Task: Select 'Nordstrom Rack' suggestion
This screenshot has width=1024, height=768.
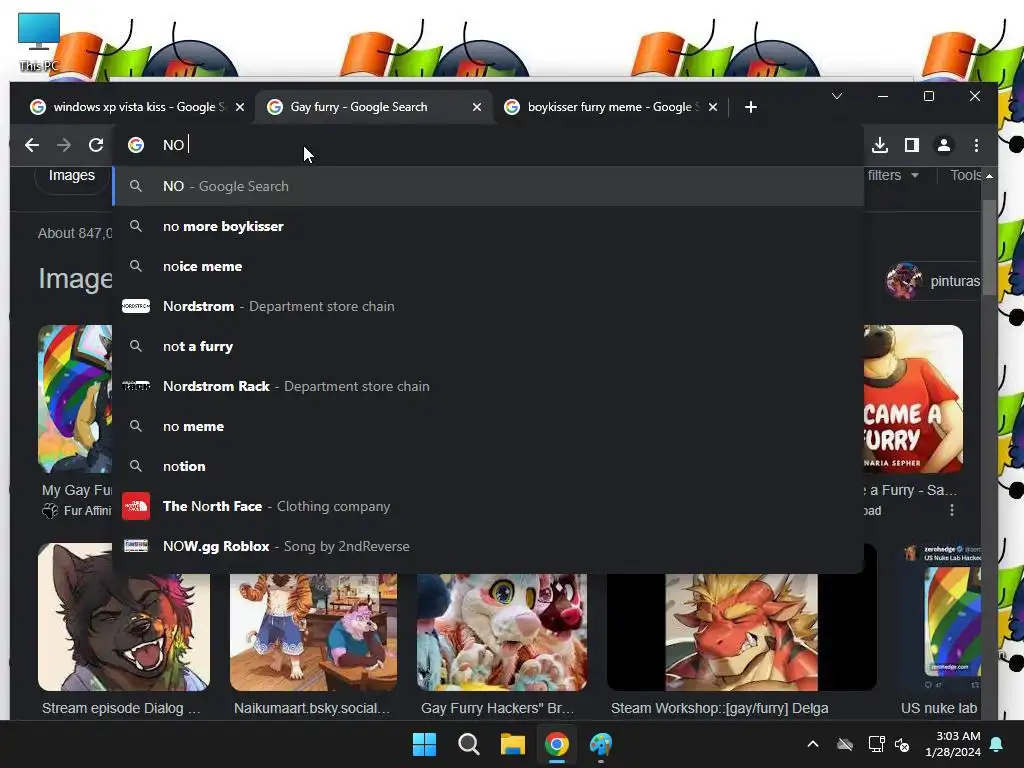Action: tap(488, 386)
